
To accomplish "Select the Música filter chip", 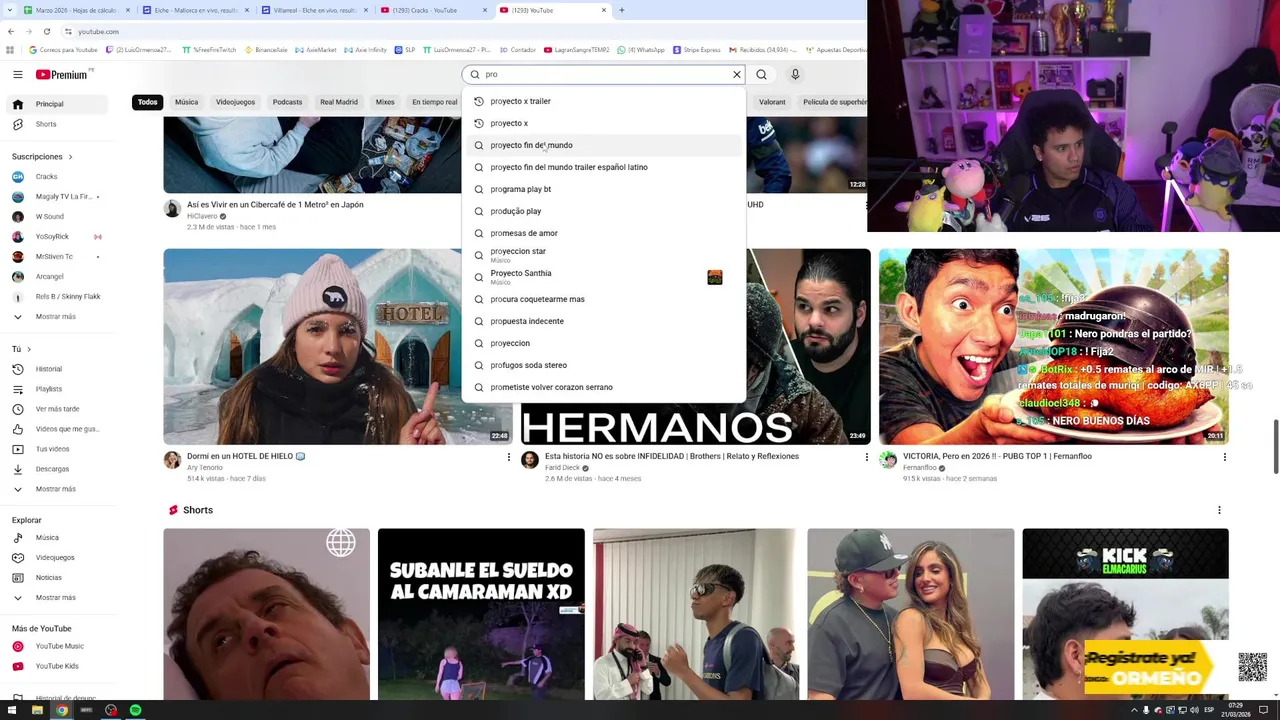I will pos(186,102).
